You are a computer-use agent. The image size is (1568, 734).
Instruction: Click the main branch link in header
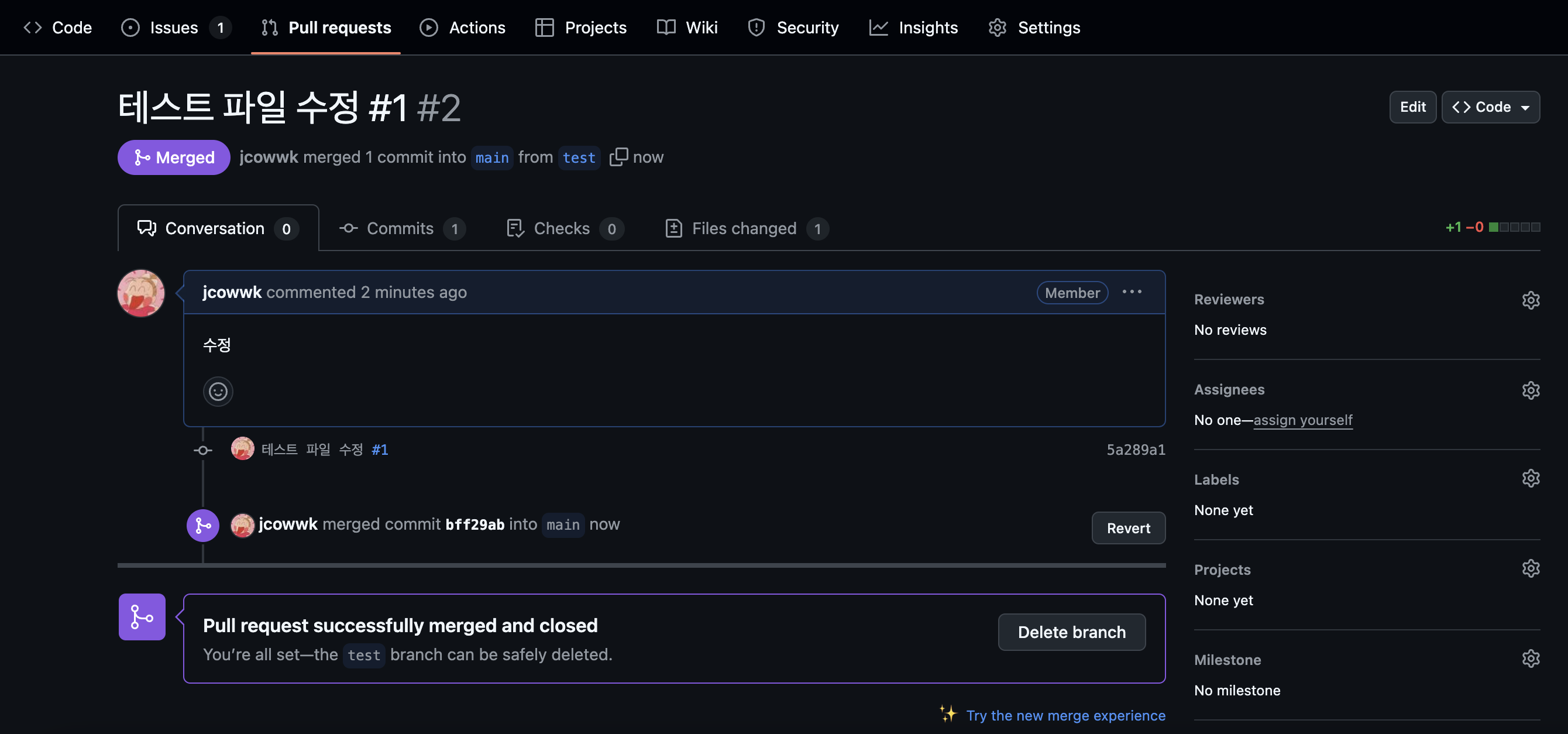[492, 158]
